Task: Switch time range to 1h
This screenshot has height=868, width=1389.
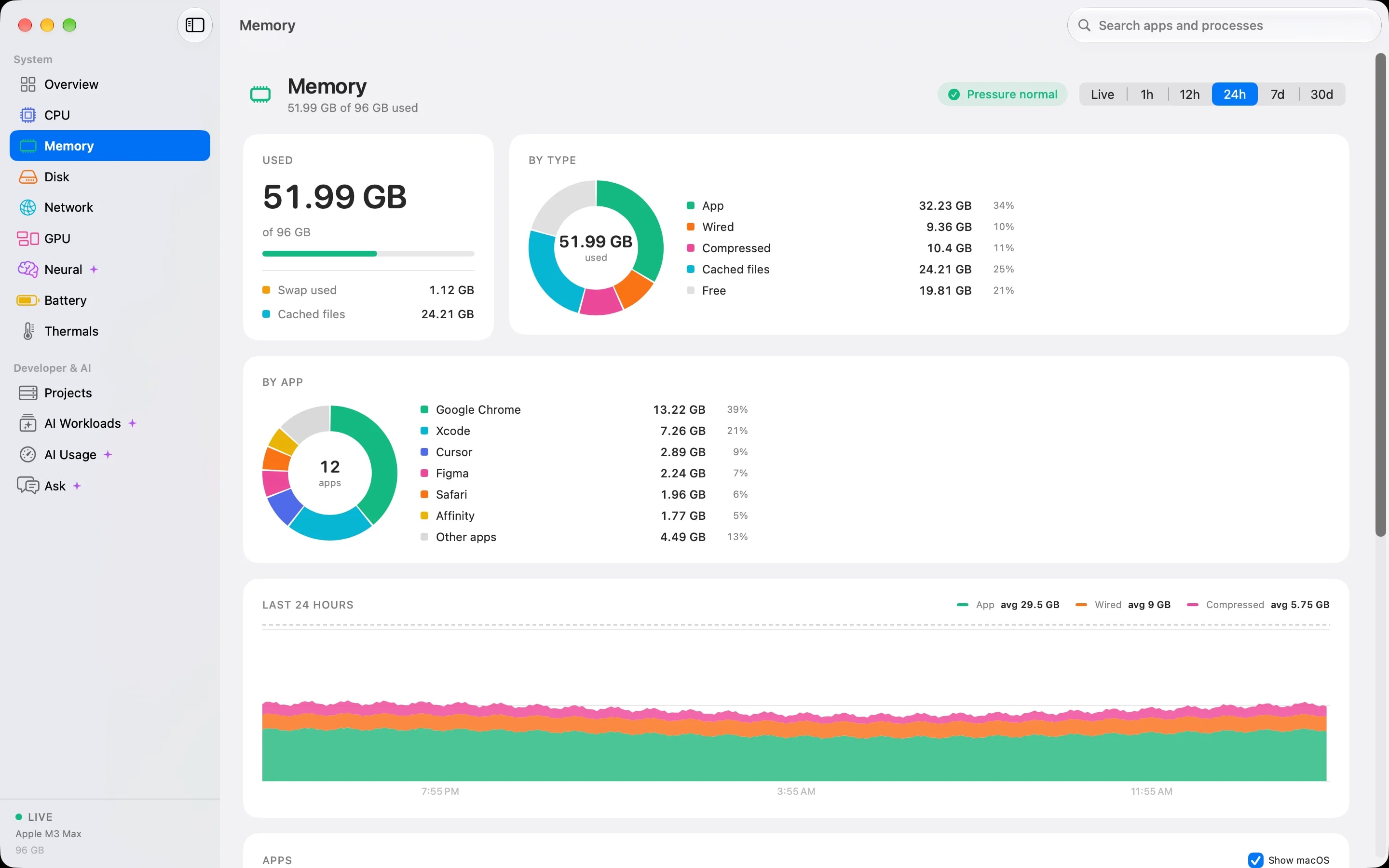Action: pos(1147,94)
